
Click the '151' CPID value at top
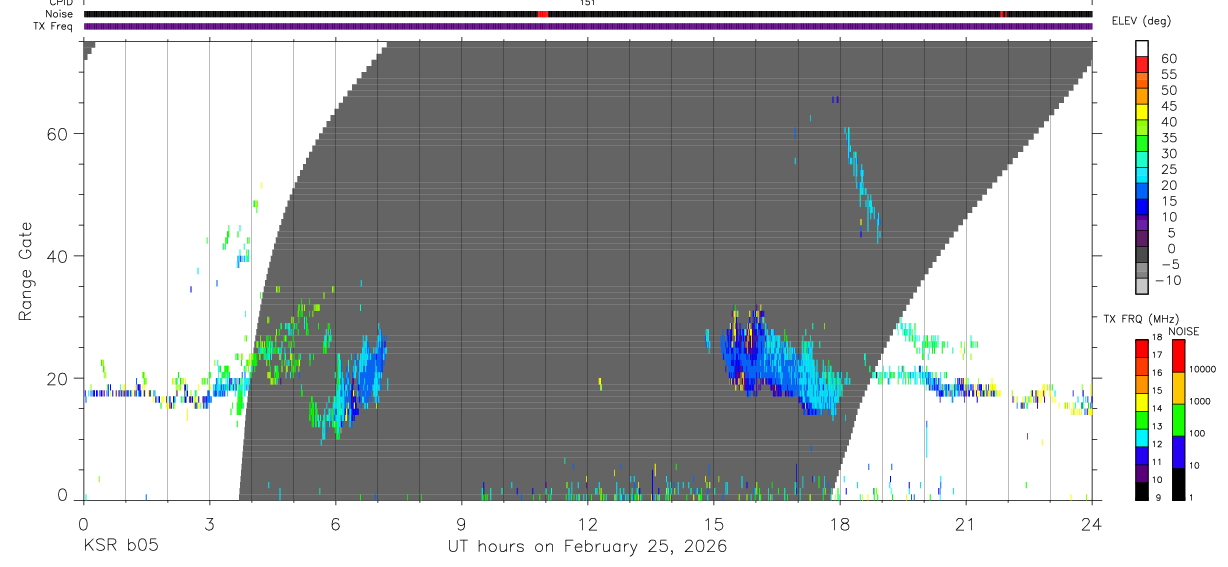(588, 3)
